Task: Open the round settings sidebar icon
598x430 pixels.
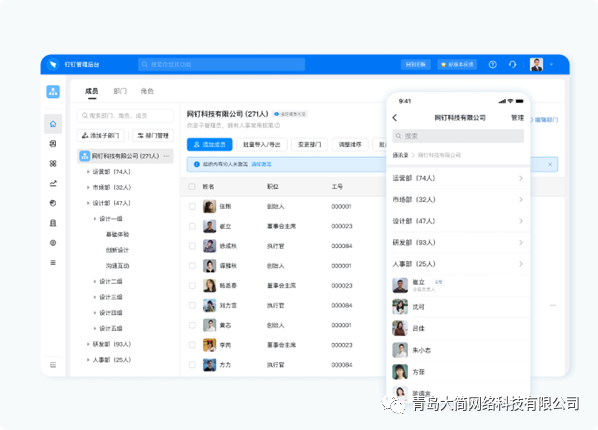Action: [53, 243]
